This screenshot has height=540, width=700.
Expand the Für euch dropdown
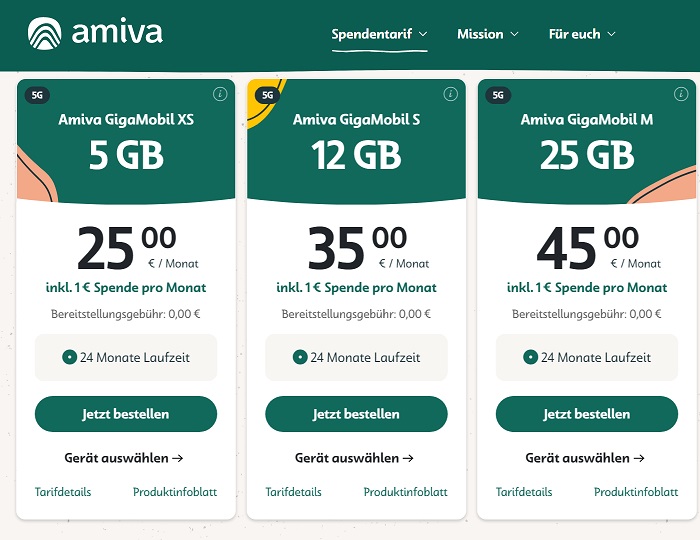click(582, 34)
